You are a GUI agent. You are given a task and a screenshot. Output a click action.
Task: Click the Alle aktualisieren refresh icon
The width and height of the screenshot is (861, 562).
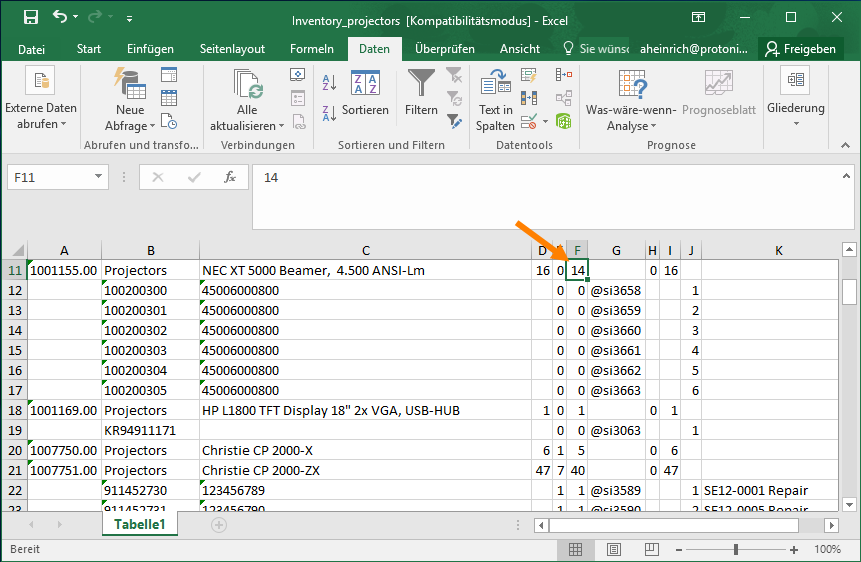coord(247,84)
